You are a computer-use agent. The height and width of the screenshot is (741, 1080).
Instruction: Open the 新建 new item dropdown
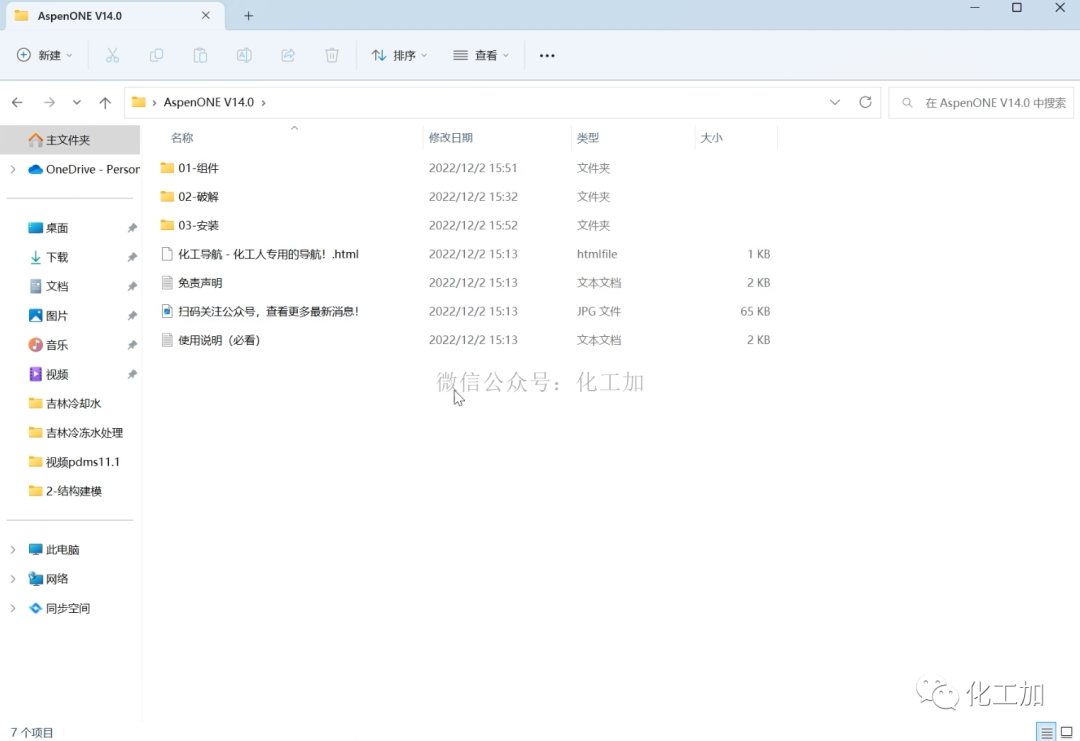(45, 56)
